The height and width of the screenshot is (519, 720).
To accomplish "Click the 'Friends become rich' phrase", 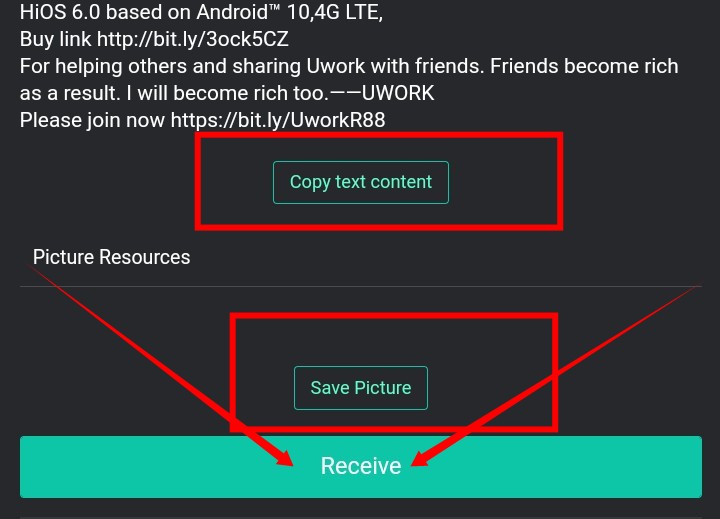I will click(x=584, y=66).
